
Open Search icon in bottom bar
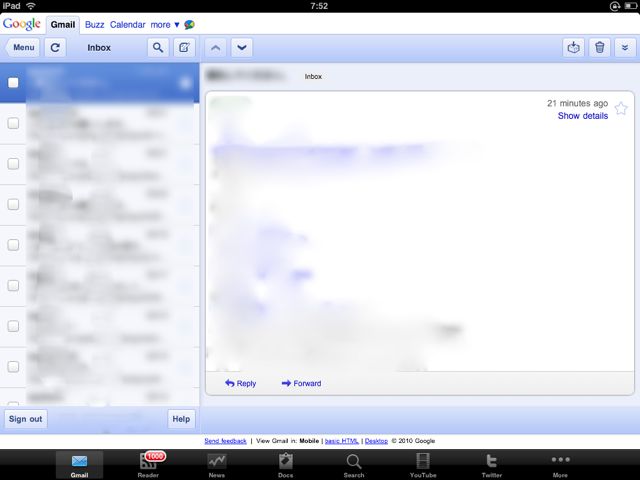pos(354,465)
